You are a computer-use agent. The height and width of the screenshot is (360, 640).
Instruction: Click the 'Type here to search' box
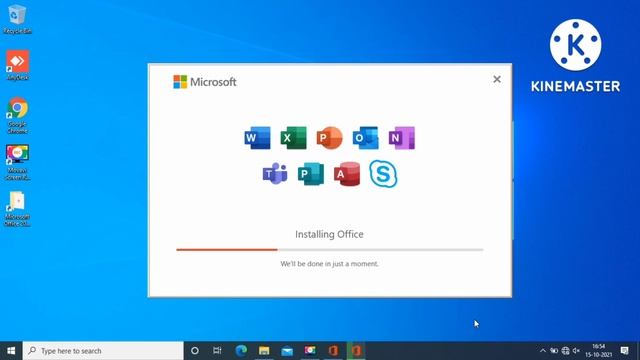103,351
